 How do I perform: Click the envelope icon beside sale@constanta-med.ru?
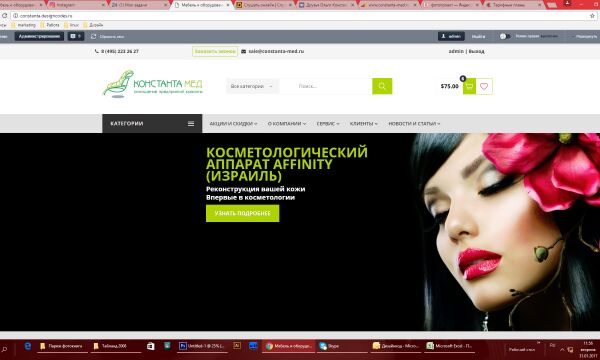click(x=243, y=51)
